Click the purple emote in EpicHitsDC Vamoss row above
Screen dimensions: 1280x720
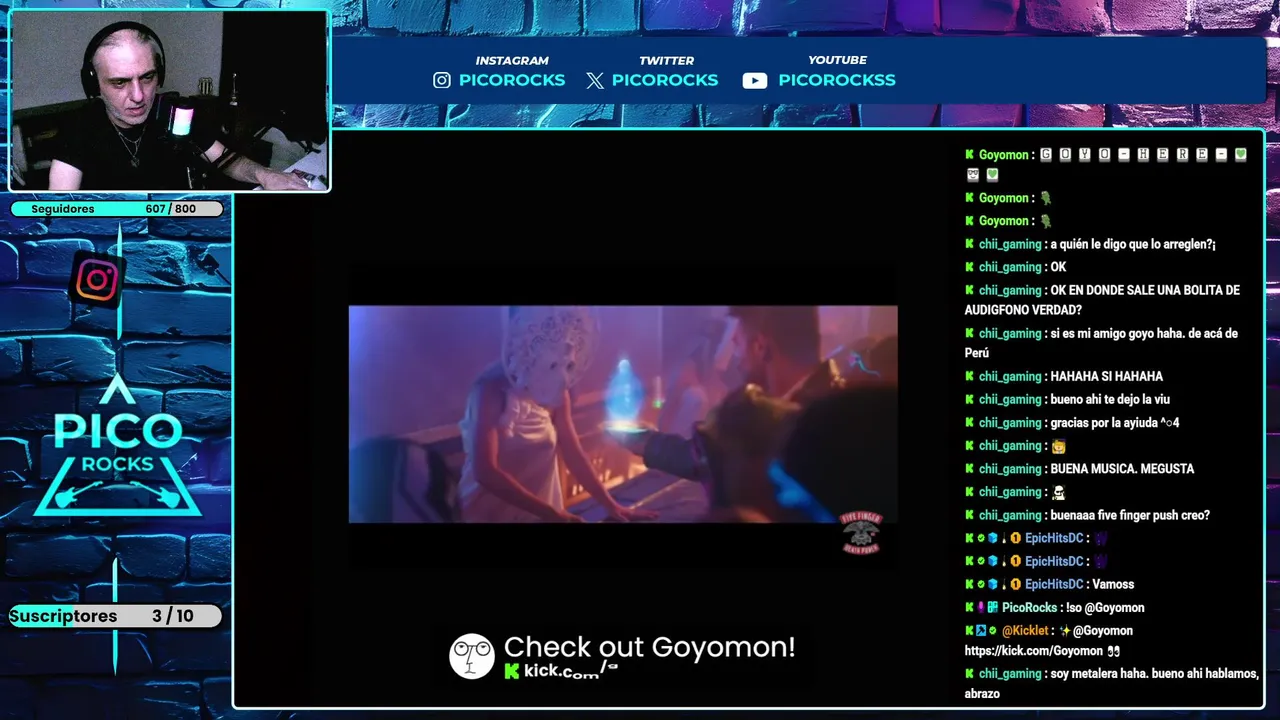(x=1101, y=561)
